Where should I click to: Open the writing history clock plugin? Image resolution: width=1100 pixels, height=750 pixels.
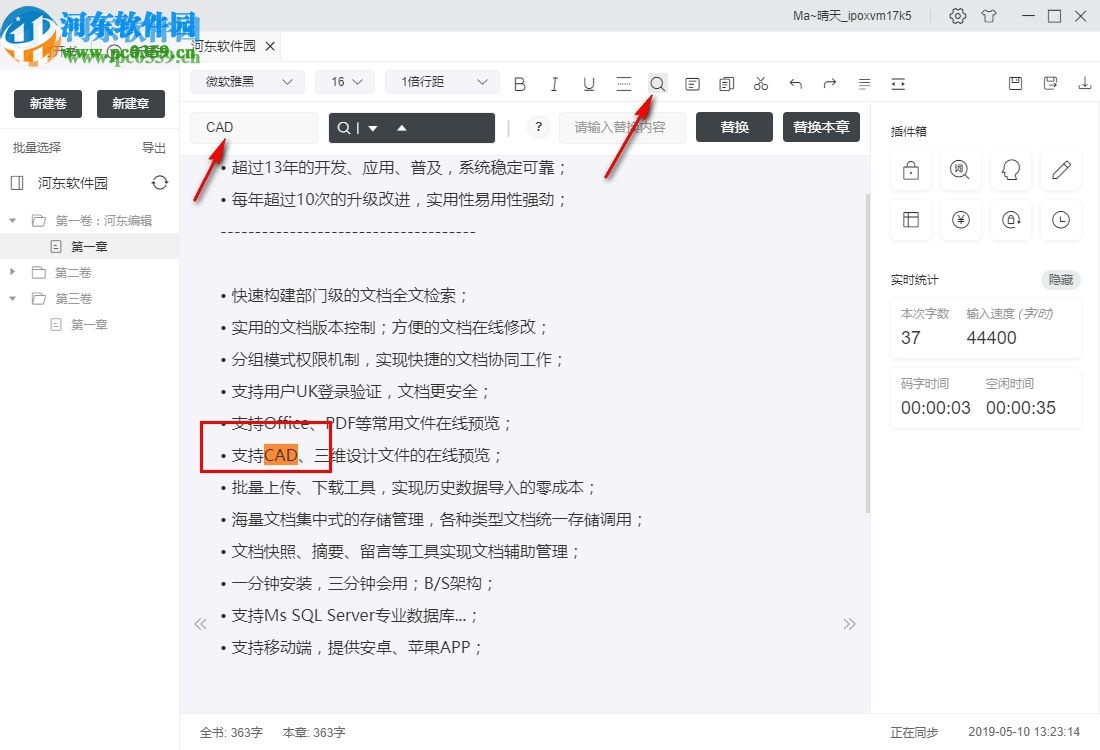1060,220
